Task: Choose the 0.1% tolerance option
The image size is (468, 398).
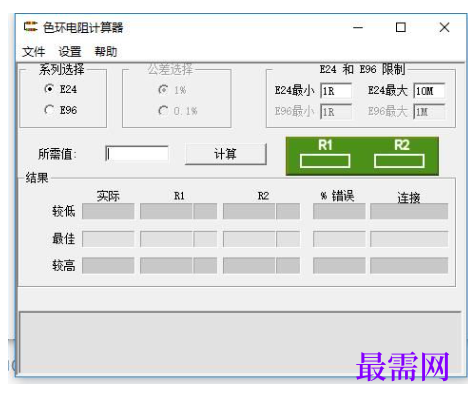Action: pyautogui.click(x=178, y=111)
